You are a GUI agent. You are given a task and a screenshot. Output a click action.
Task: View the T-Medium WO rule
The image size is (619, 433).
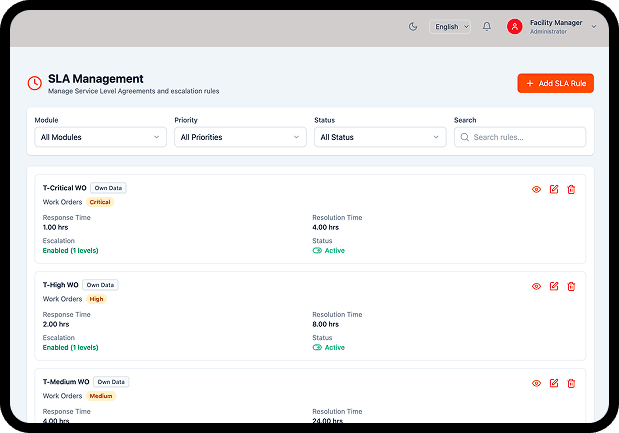click(x=536, y=383)
